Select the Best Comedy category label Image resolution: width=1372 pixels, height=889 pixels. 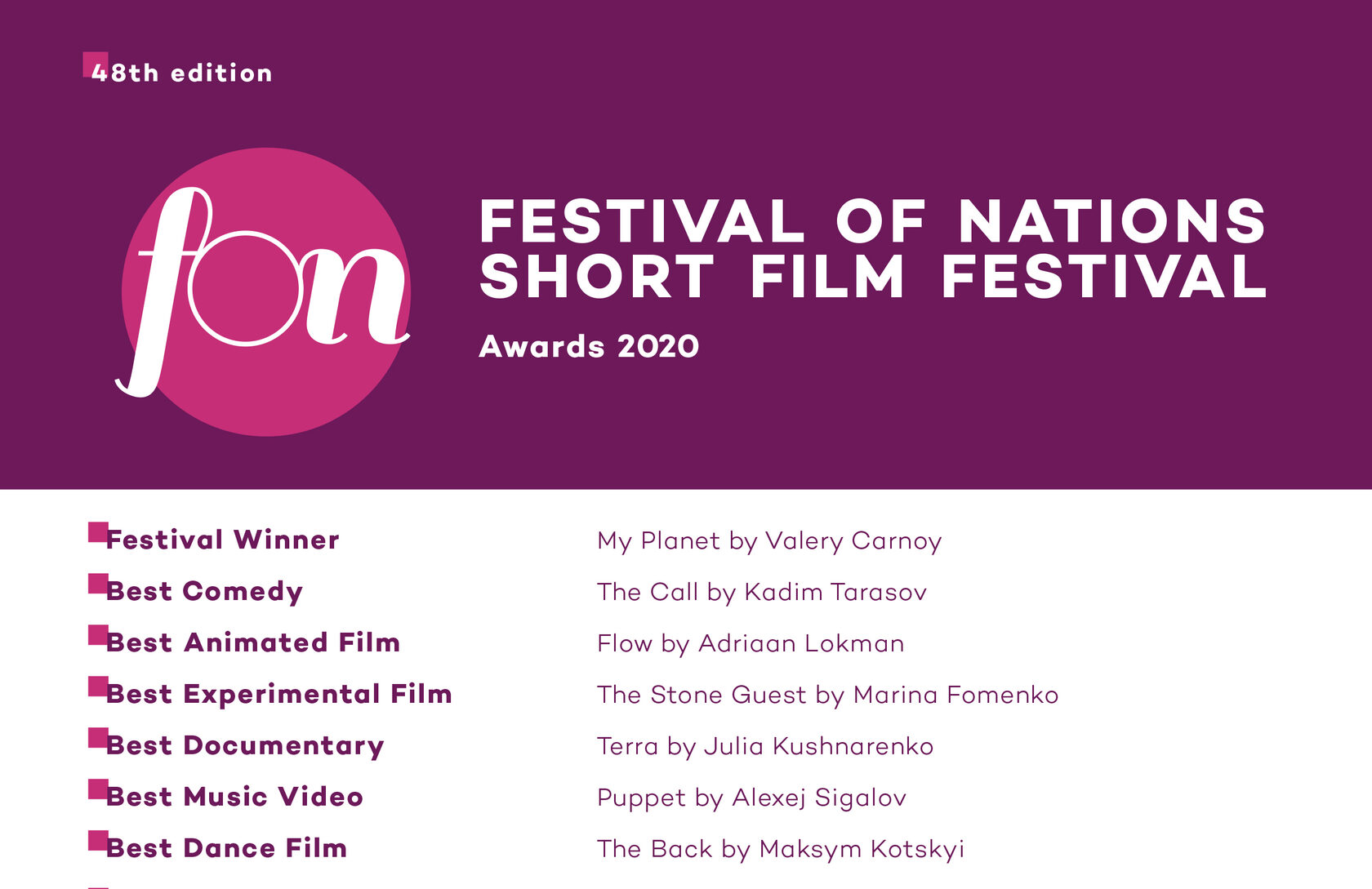click(204, 592)
